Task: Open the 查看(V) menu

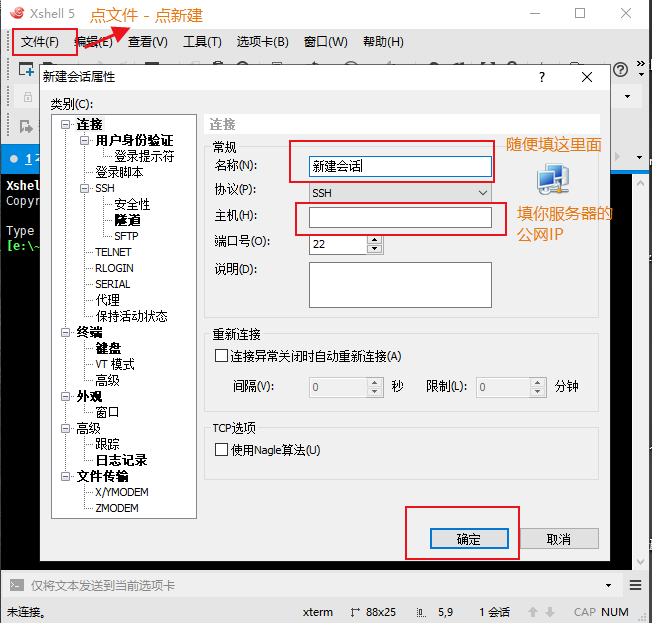Action: coord(148,42)
